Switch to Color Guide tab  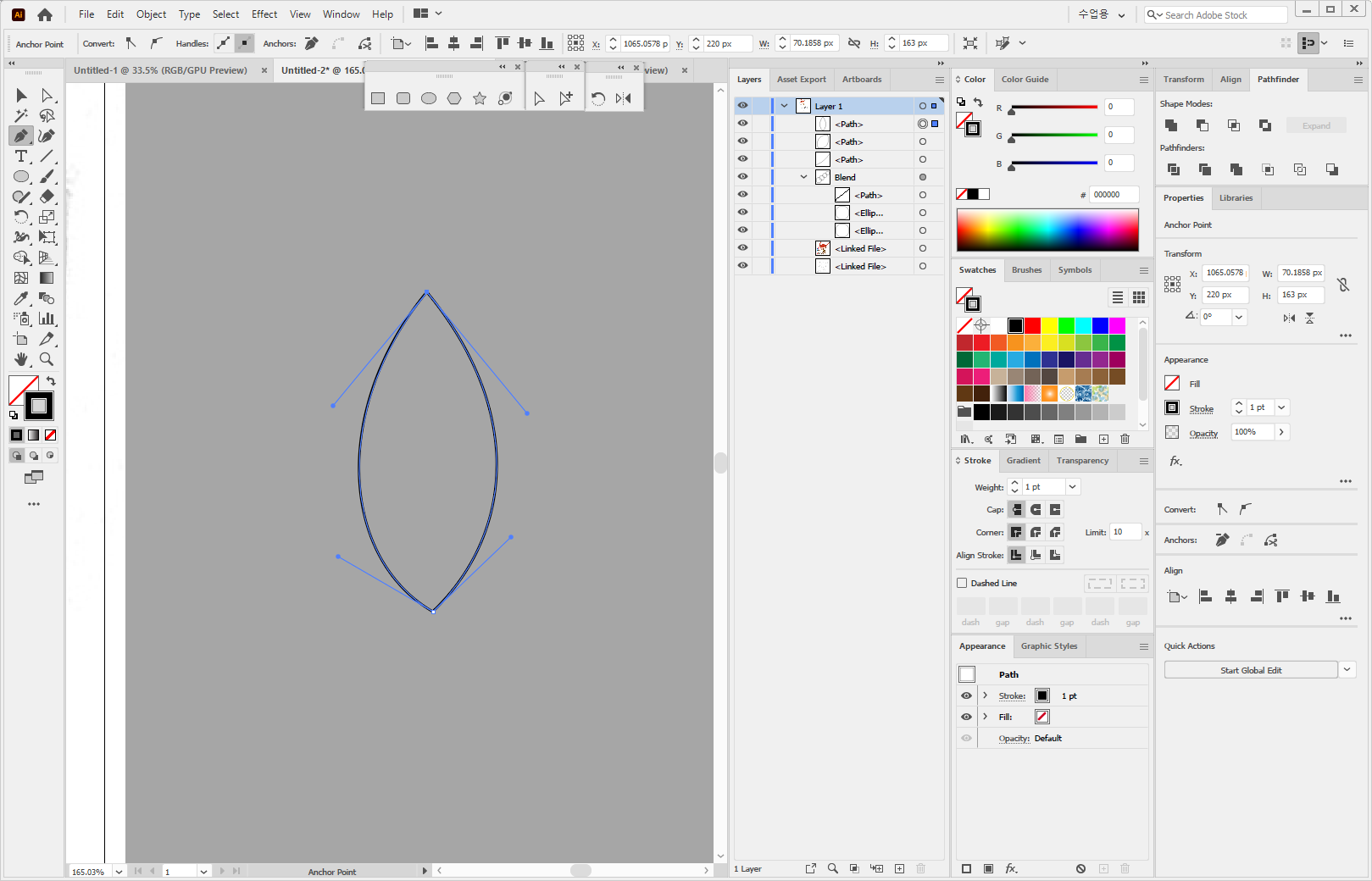(x=1025, y=80)
